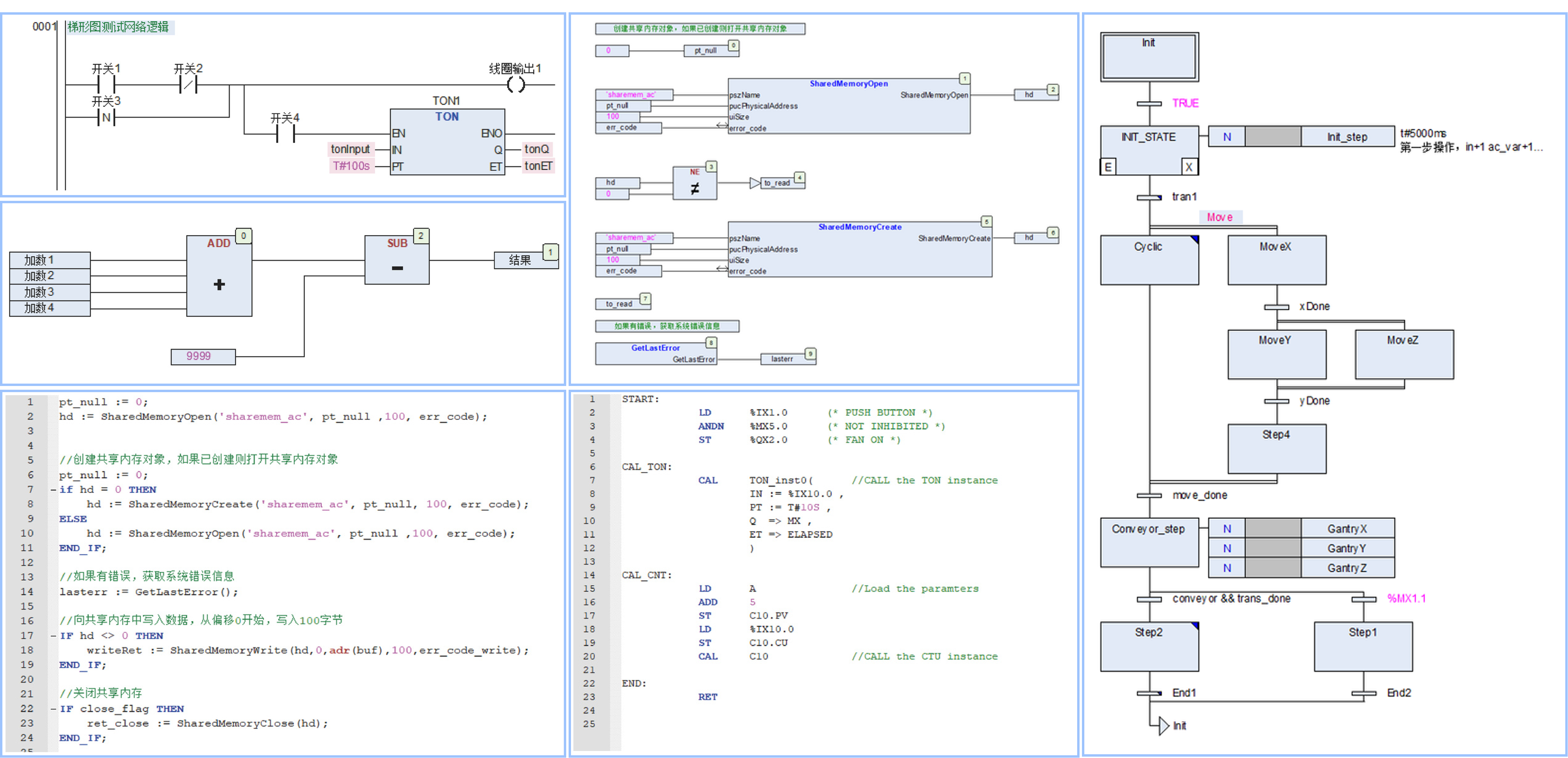
Task: Click the 梯形图测试网络逻辑 network comment
Action: coord(118,27)
